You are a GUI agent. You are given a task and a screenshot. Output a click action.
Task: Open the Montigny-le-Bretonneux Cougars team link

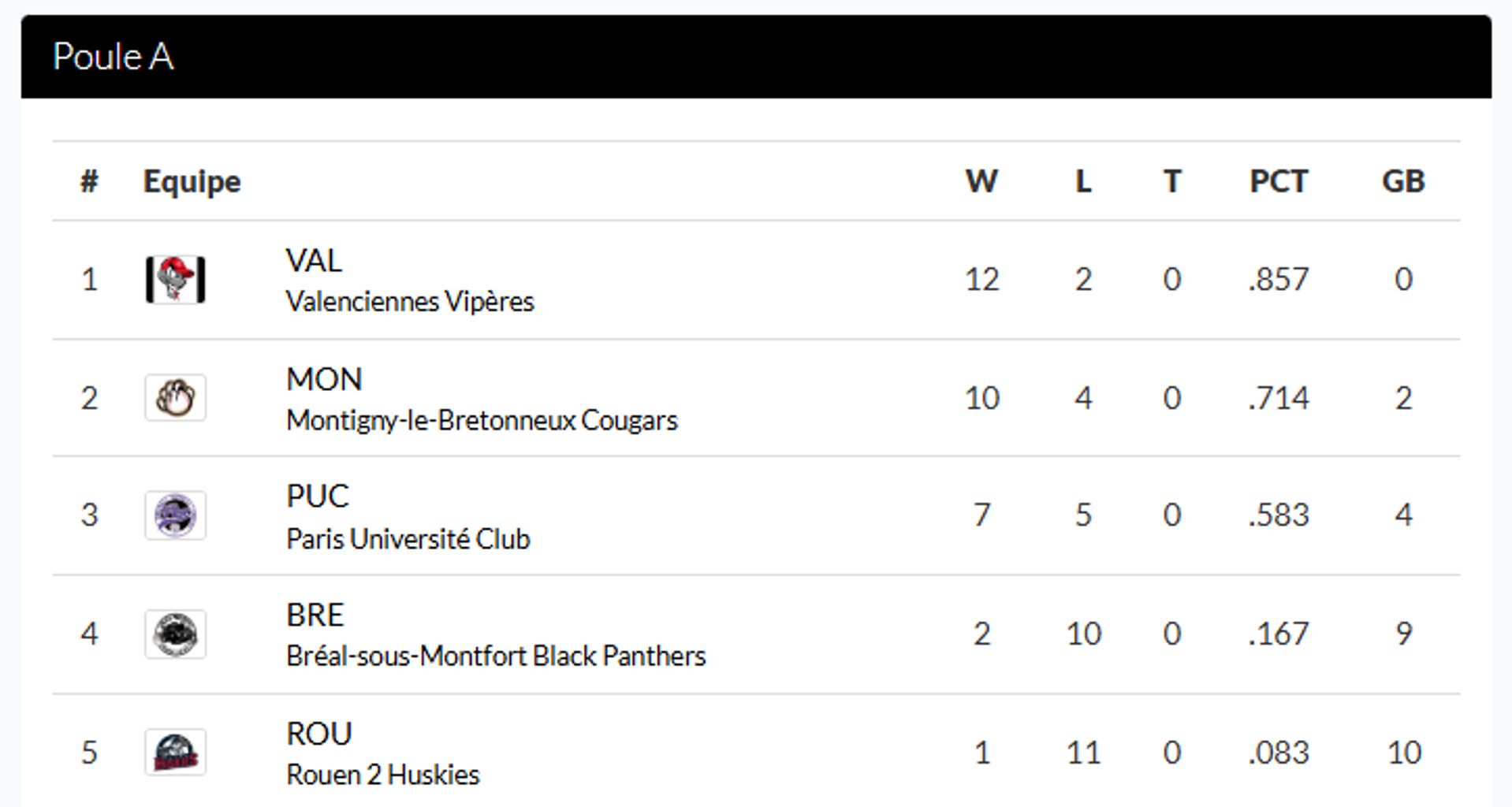tap(481, 421)
